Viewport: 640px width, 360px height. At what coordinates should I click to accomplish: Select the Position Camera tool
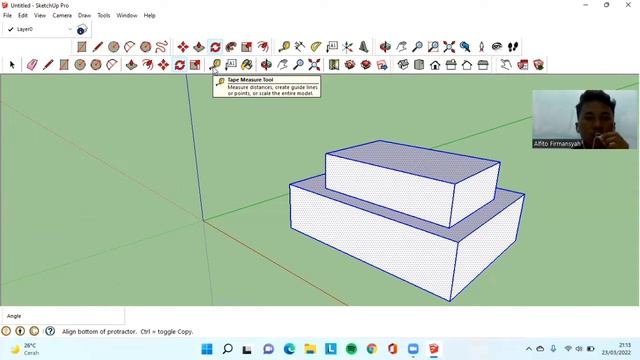[481, 47]
